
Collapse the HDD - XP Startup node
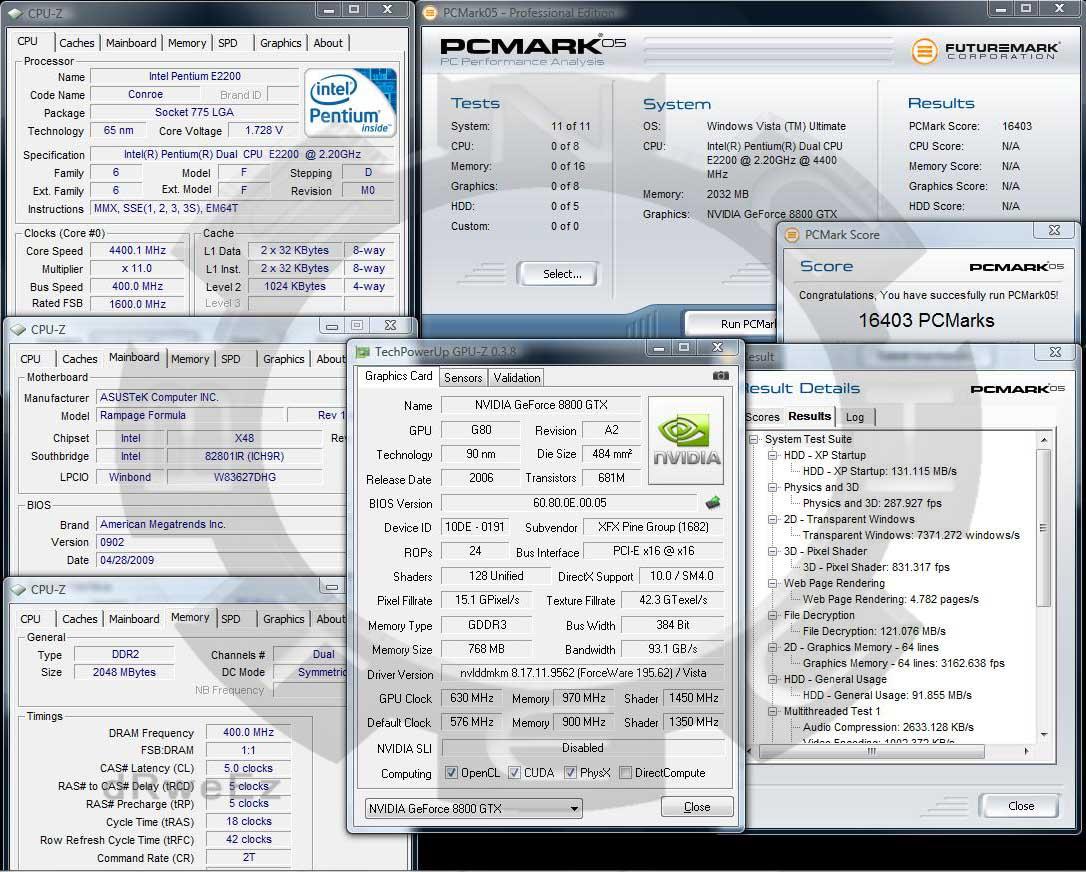click(x=773, y=455)
